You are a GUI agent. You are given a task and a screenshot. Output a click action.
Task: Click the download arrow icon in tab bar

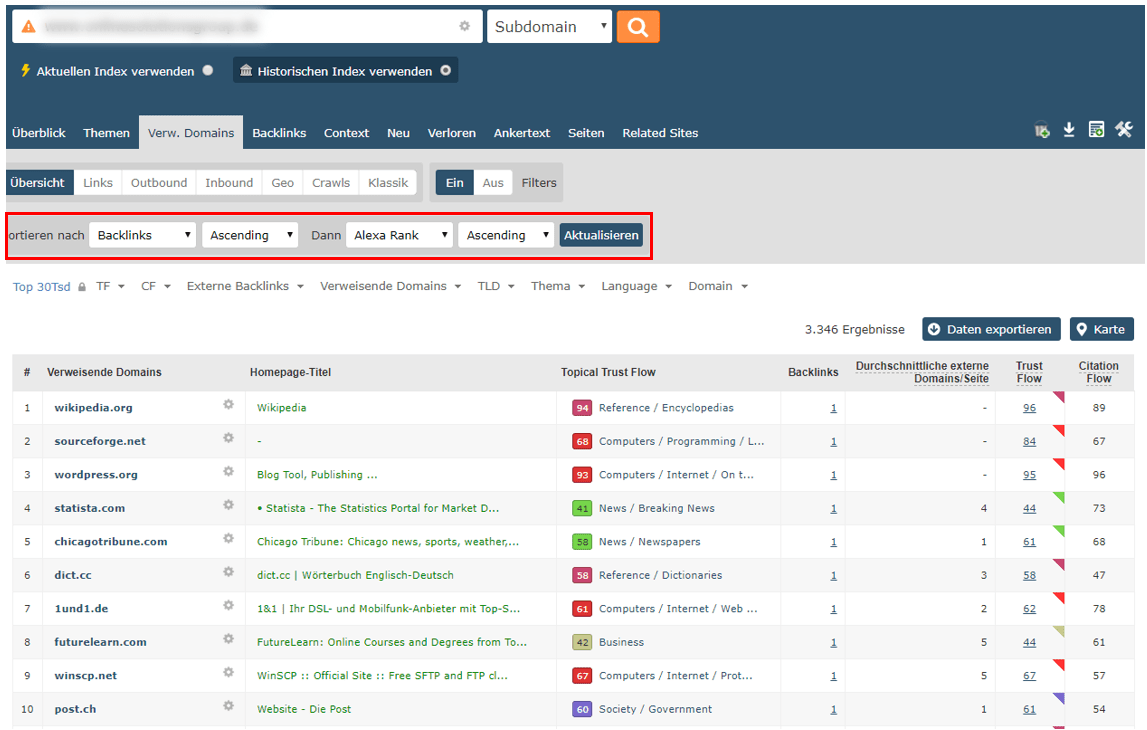point(1069,130)
